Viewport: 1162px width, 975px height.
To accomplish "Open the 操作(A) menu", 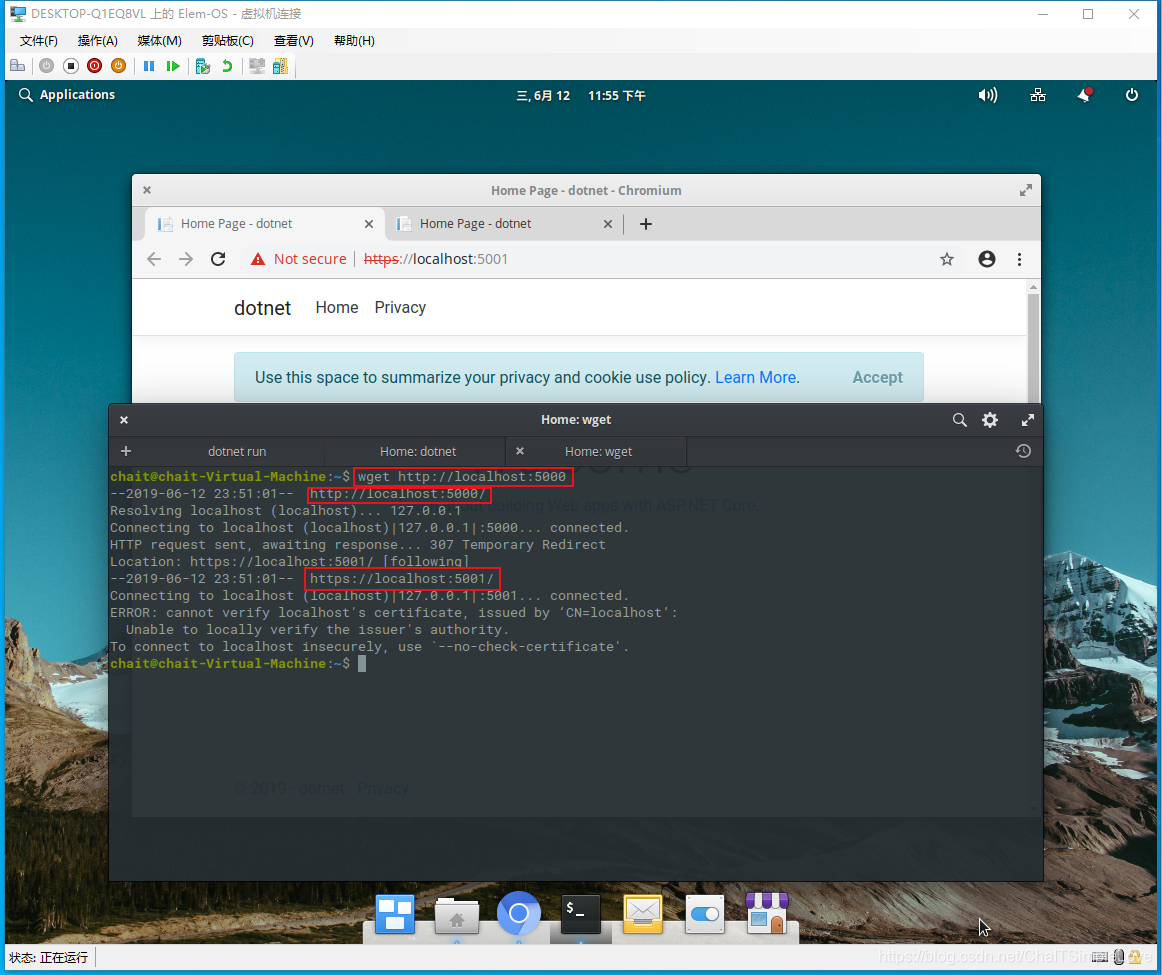I will [98, 41].
